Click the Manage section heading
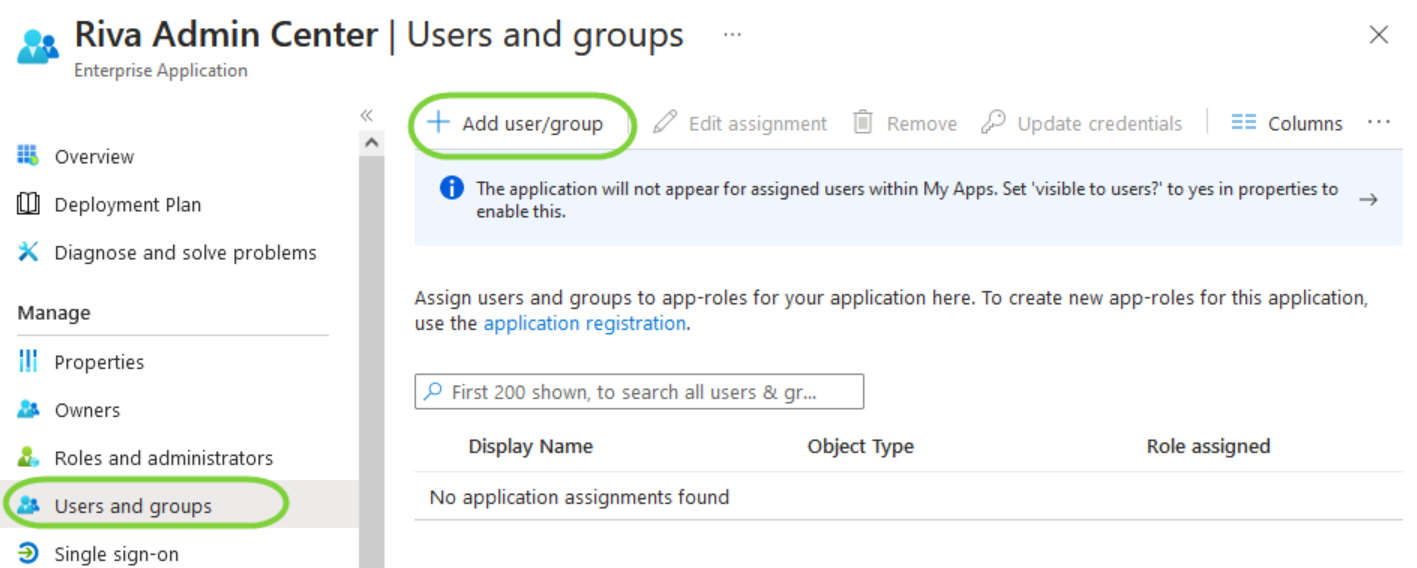 coord(54,313)
